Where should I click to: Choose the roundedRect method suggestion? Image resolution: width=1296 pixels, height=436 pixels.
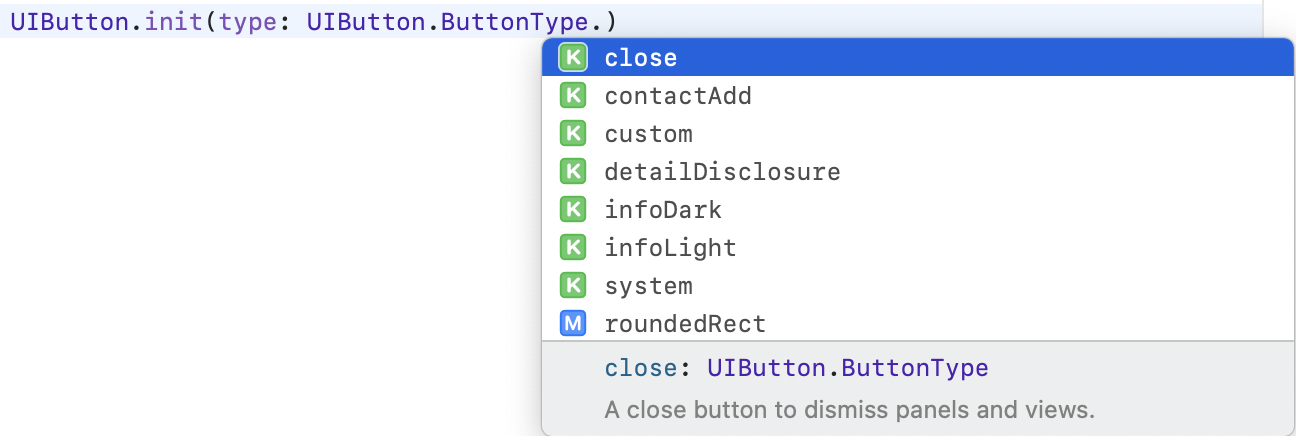coord(918,324)
